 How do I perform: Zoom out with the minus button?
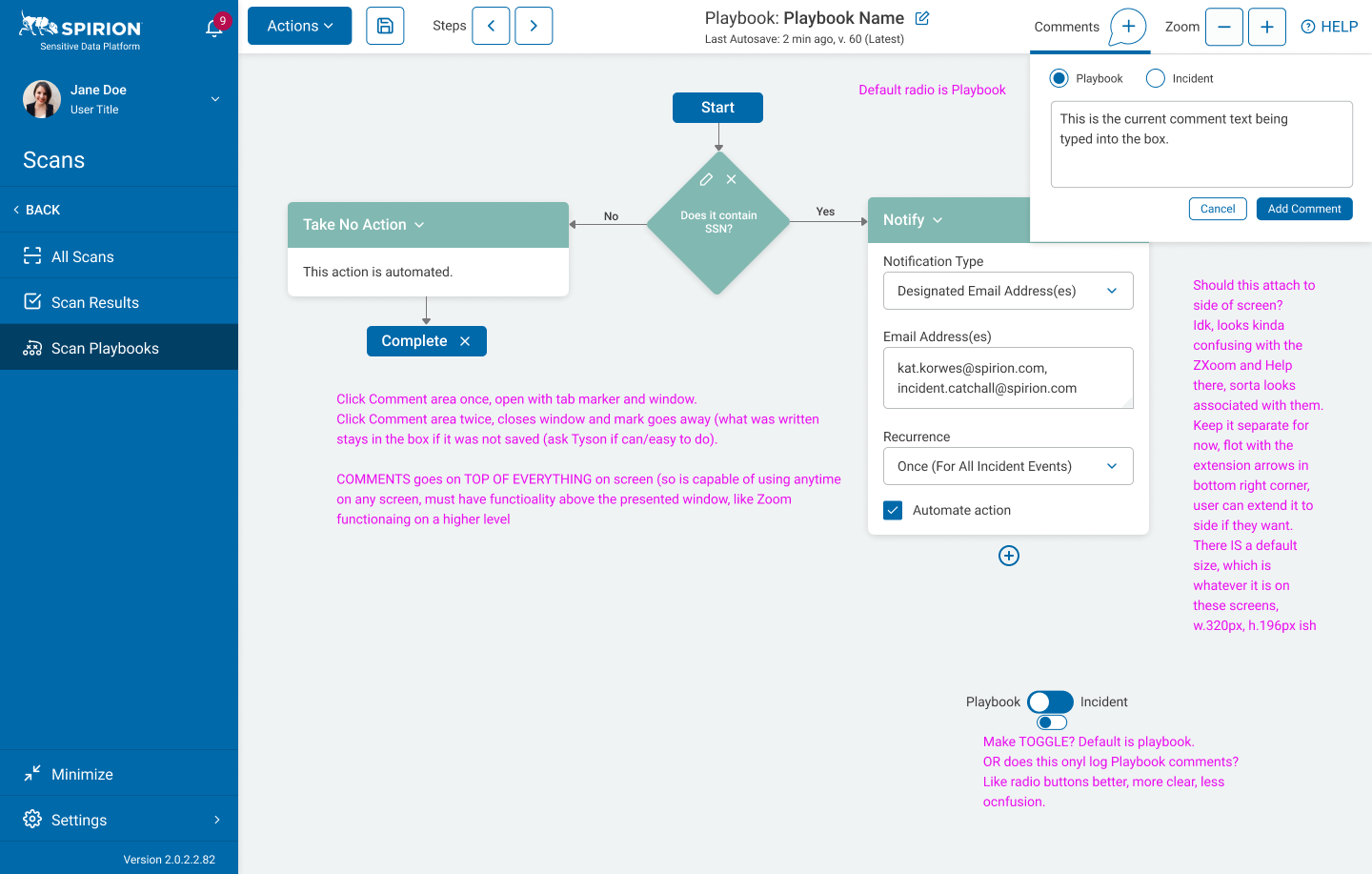(x=1223, y=27)
